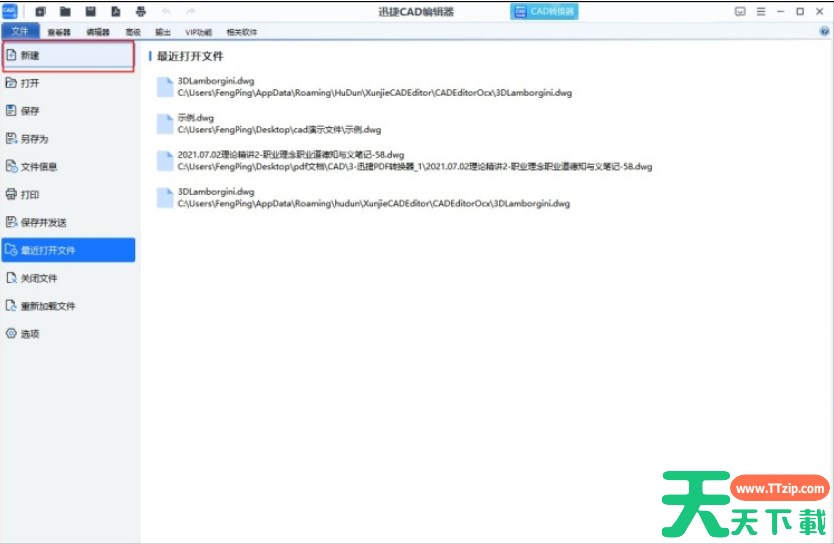The width and height of the screenshot is (834, 544).
Task: Close the CAD editor window
Action: click(820, 11)
